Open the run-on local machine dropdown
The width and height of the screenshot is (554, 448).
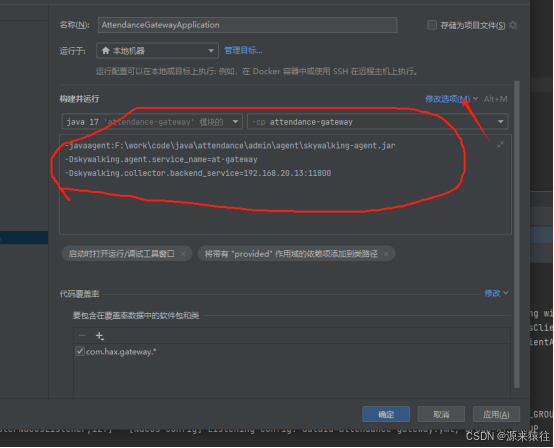coord(157,51)
